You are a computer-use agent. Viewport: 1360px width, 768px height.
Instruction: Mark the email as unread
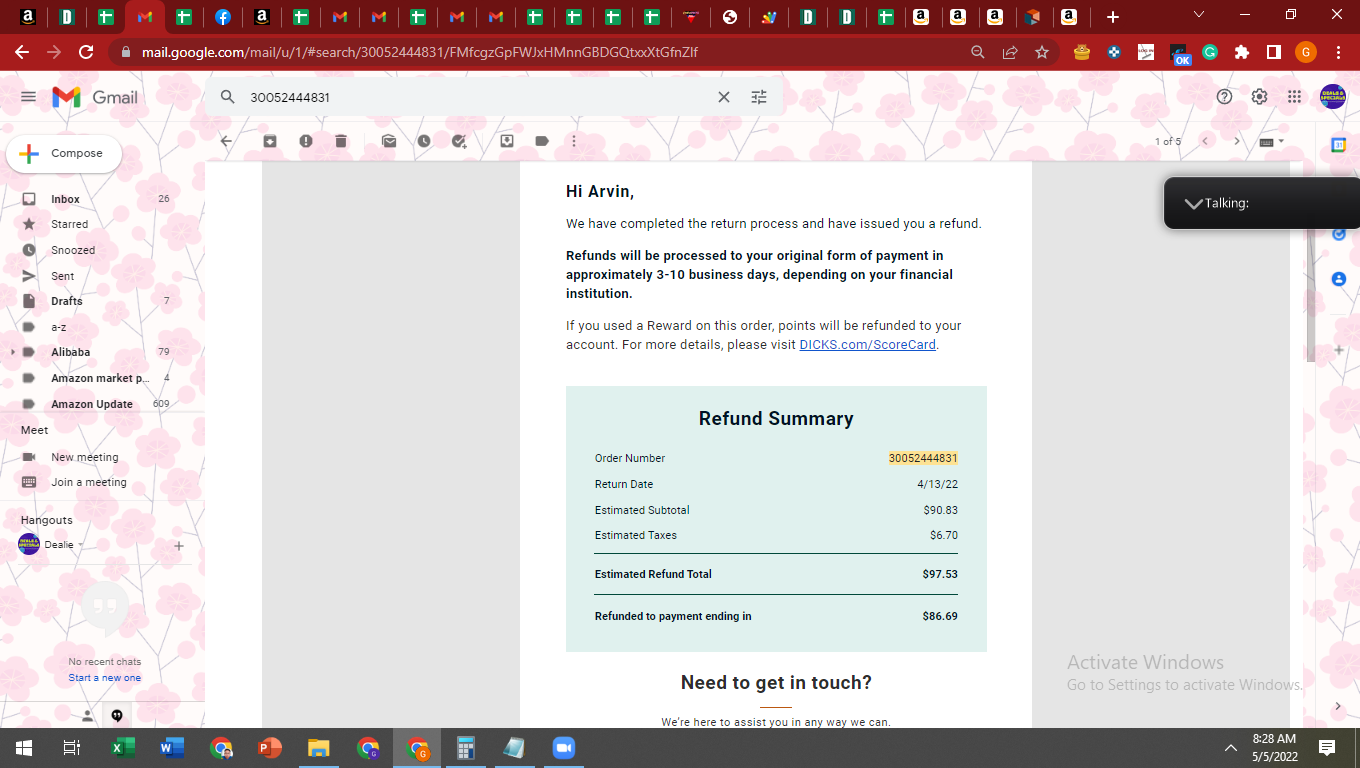point(389,141)
